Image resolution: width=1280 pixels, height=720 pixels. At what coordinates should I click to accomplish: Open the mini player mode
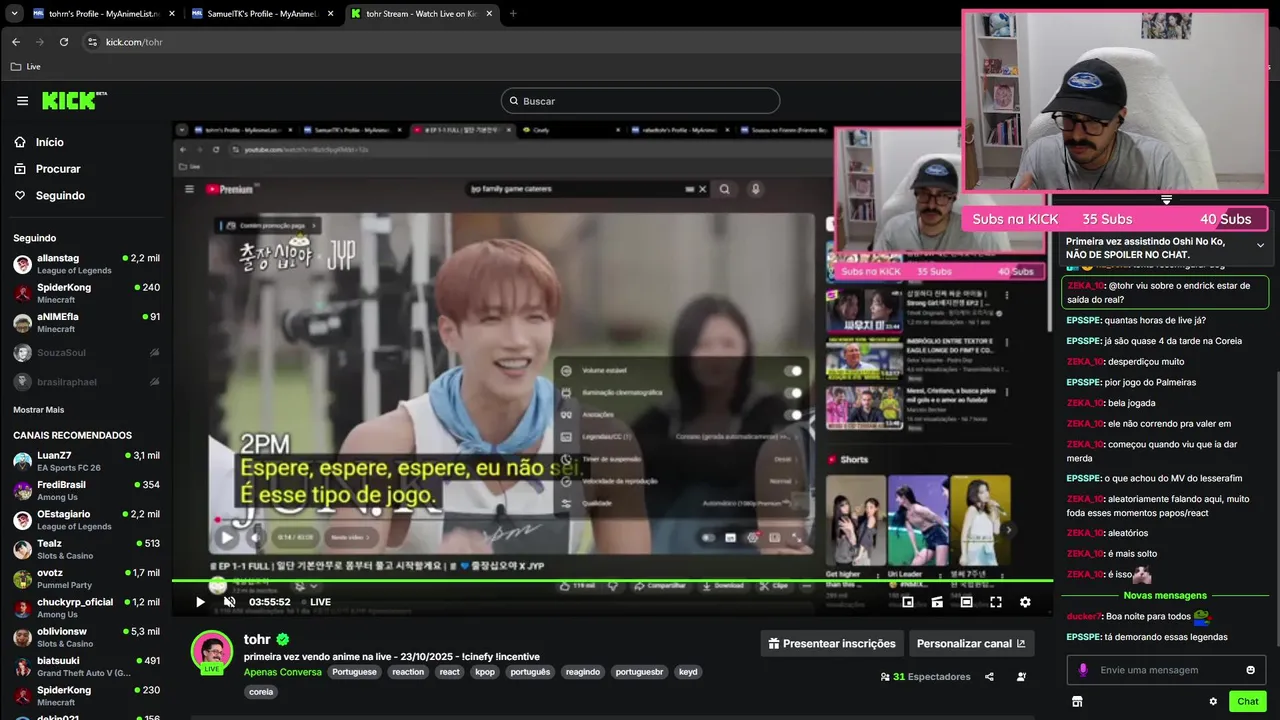click(x=908, y=602)
